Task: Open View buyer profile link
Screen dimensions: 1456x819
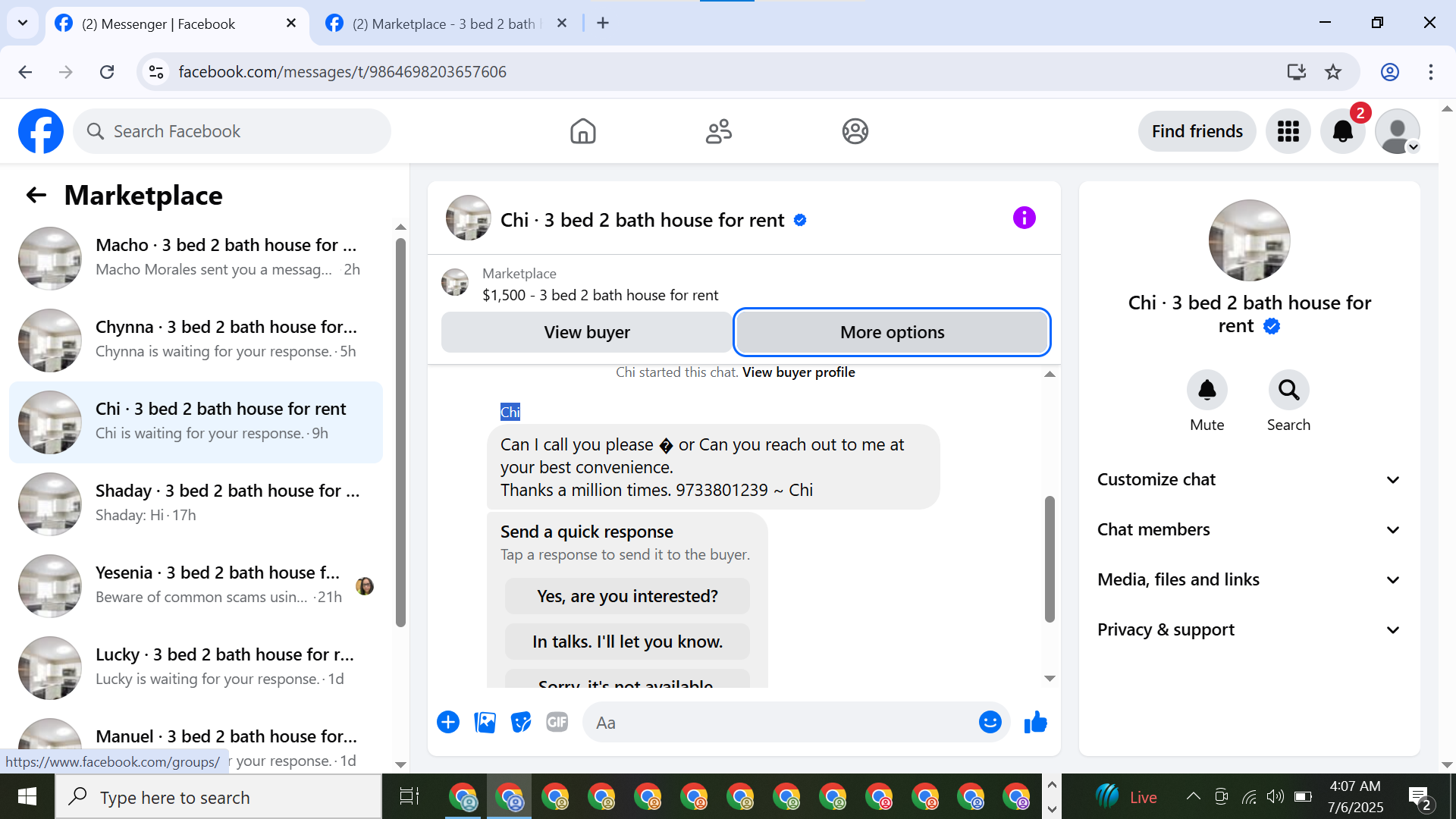Action: coord(798,372)
